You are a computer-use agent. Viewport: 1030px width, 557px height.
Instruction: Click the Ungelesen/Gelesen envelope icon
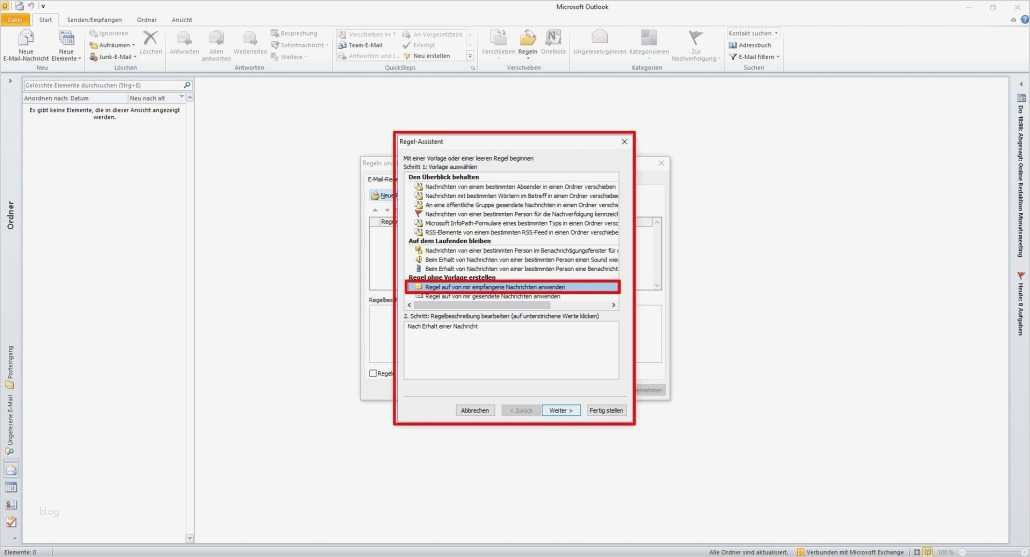(x=599, y=37)
